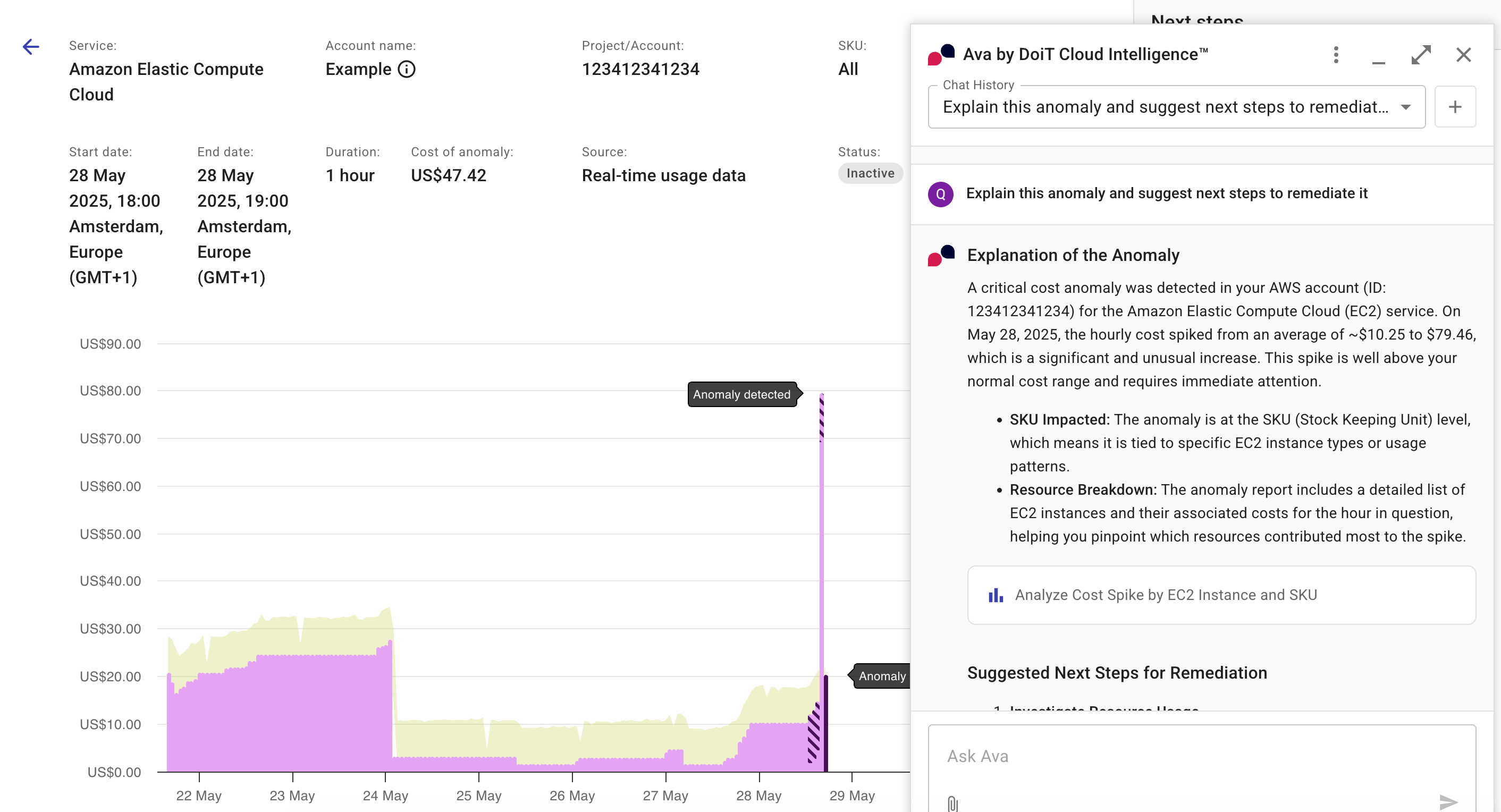1501x812 pixels.
Task: Expand Ava chat to full screen
Action: point(1421,55)
